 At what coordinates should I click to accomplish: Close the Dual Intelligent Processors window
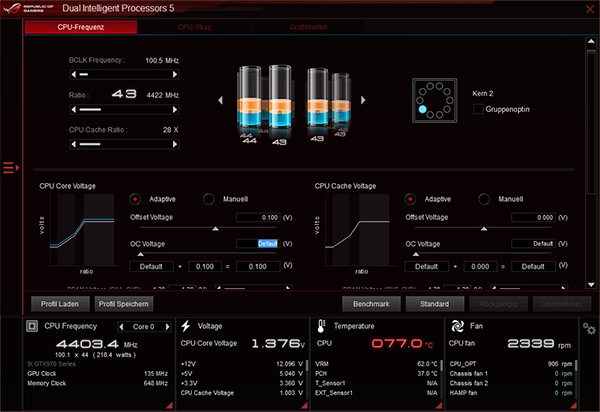click(x=590, y=9)
